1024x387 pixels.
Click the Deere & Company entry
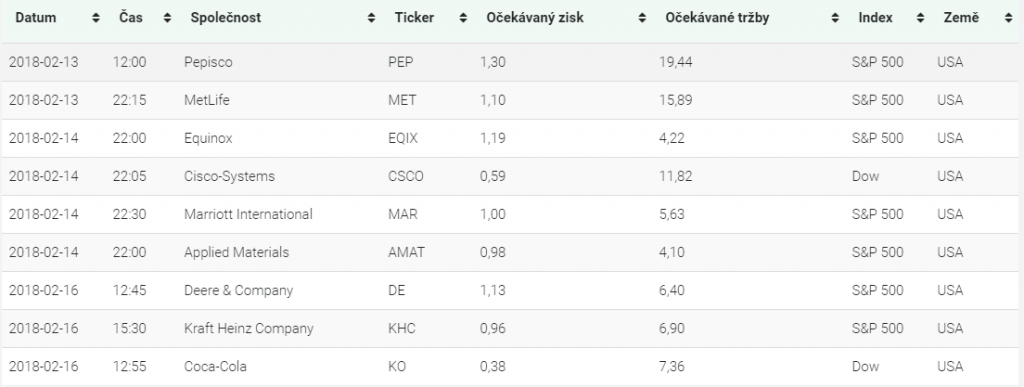tap(238, 290)
